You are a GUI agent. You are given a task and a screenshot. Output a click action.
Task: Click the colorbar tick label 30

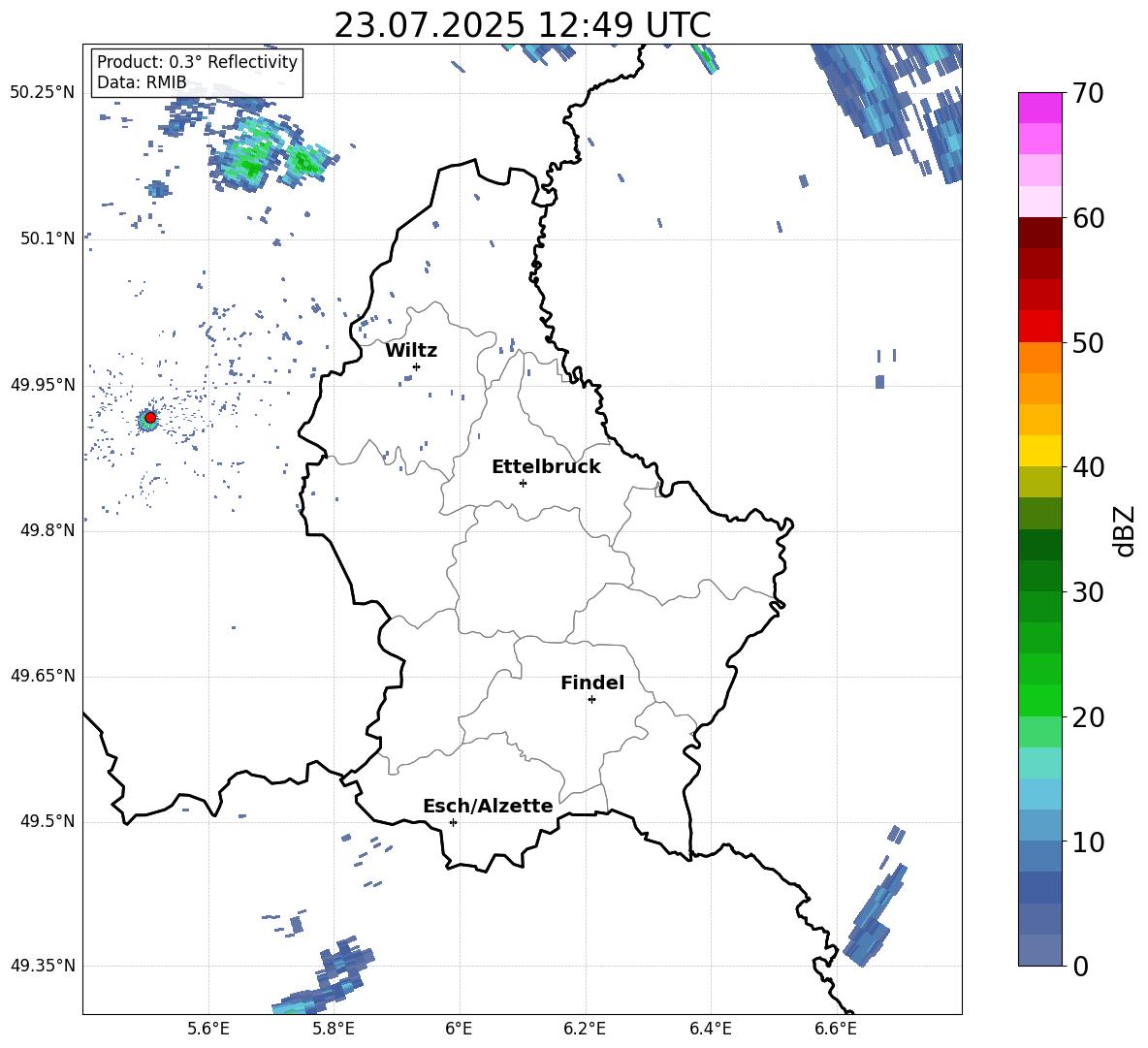(1088, 592)
